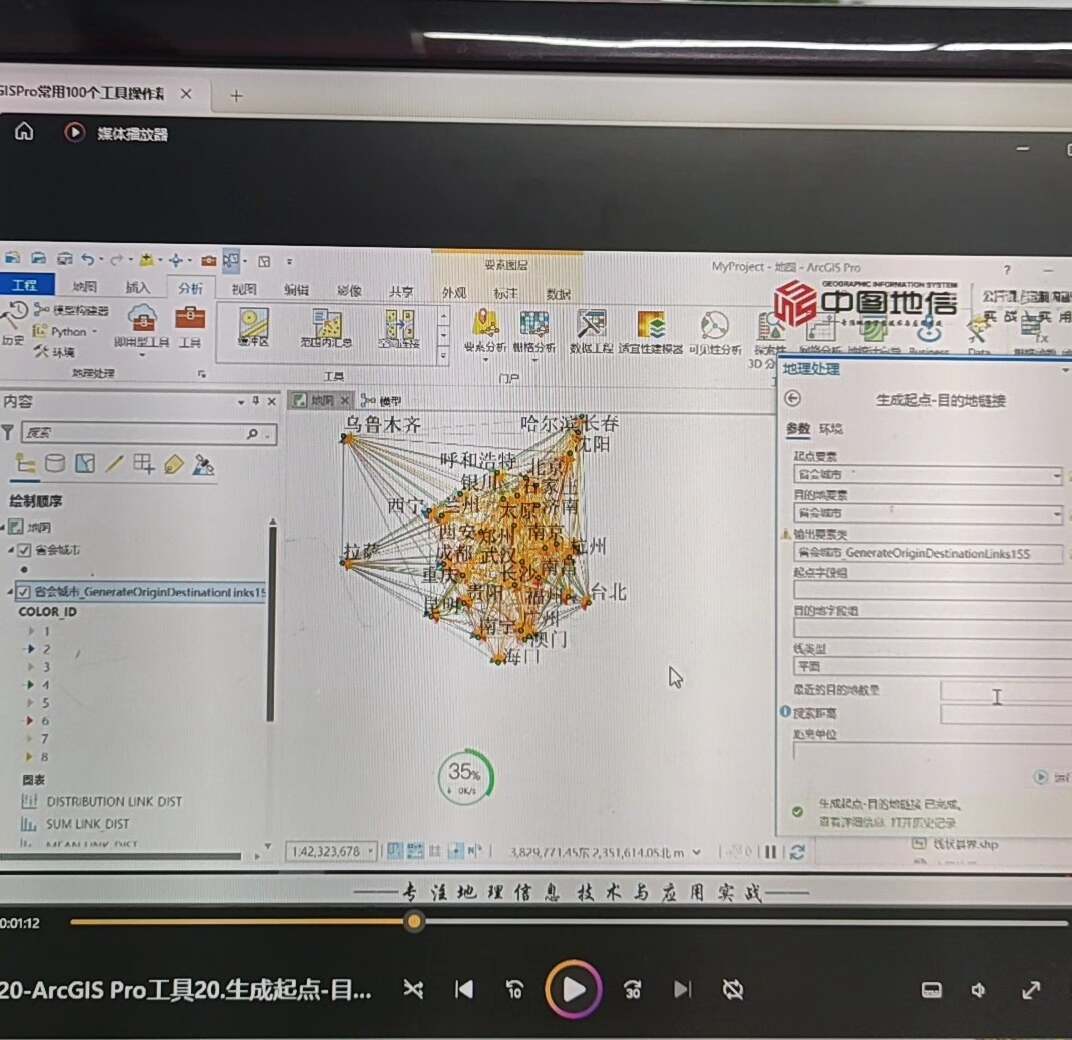
Task: Open a new tab with the plus button
Action: point(237,96)
